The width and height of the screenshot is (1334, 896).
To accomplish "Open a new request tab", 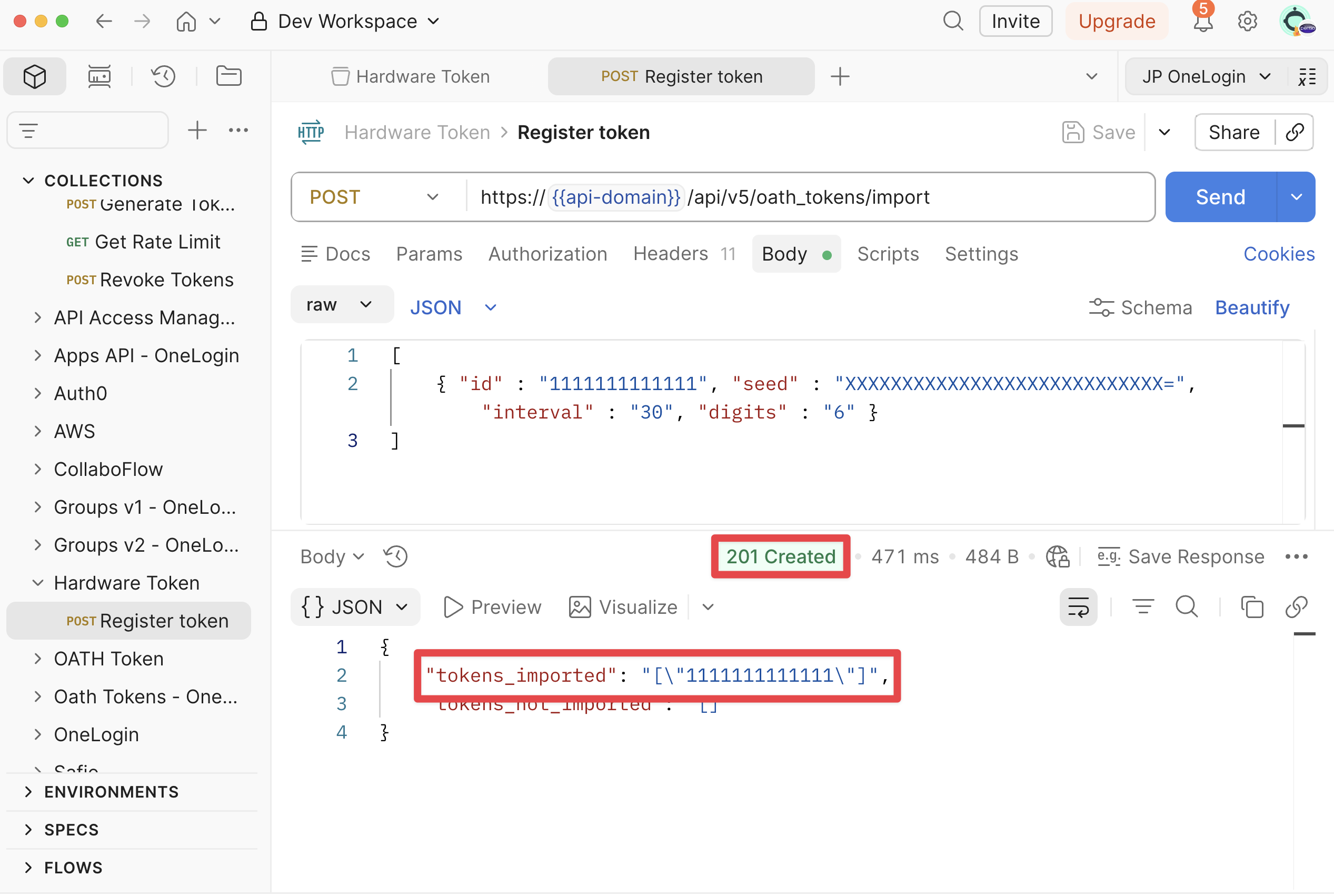I will pos(840,76).
